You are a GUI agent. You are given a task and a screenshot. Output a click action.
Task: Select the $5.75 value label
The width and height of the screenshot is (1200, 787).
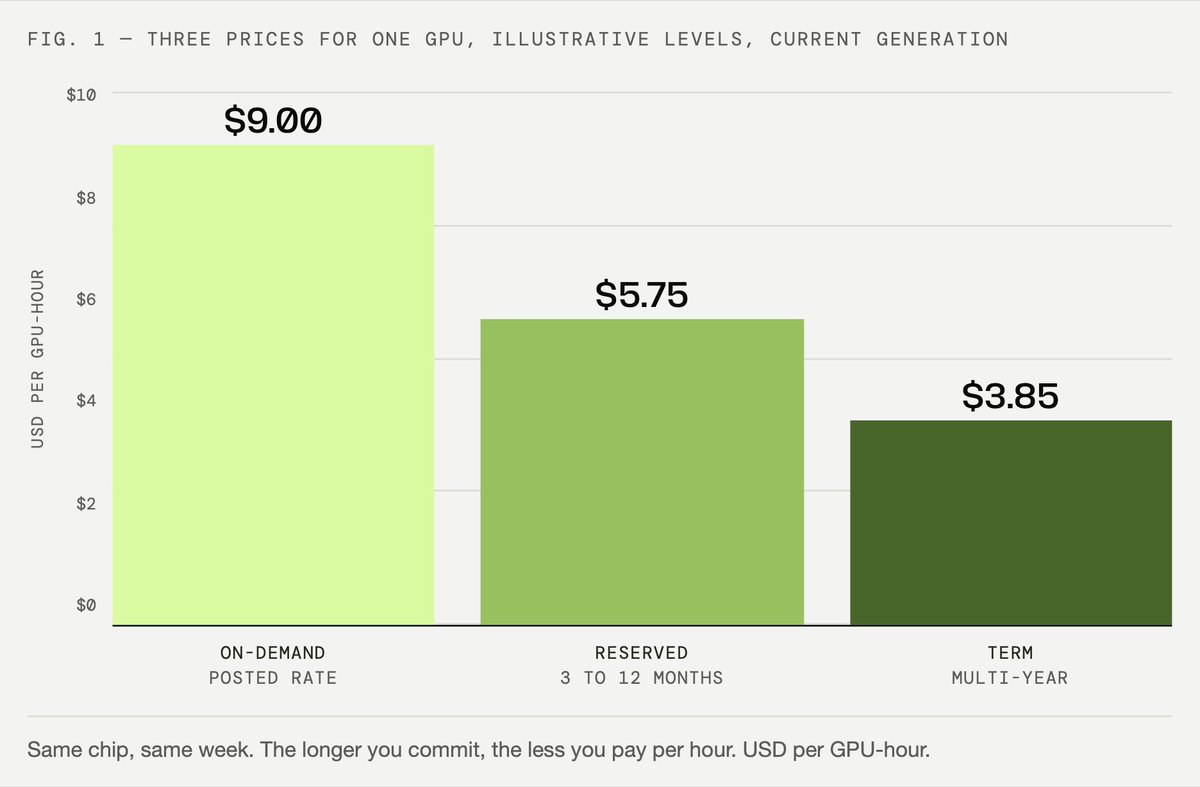[x=642, y=295]
